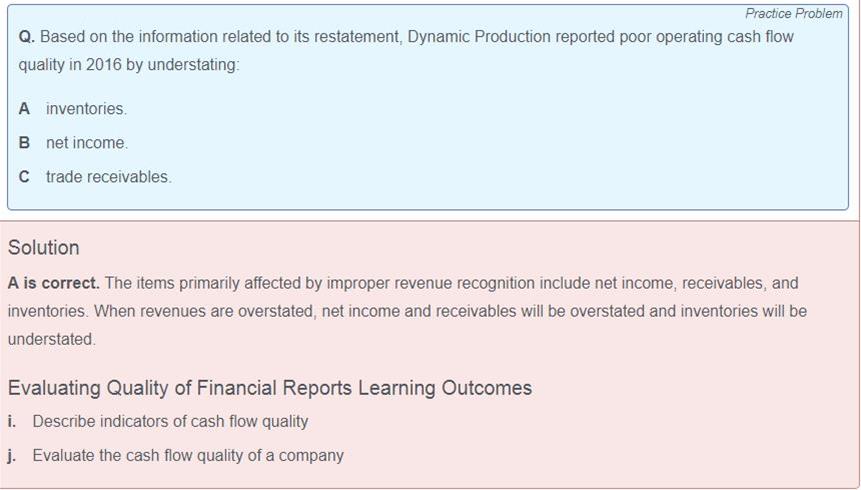Click 'trade receivables' text in option C

point(109,177)
